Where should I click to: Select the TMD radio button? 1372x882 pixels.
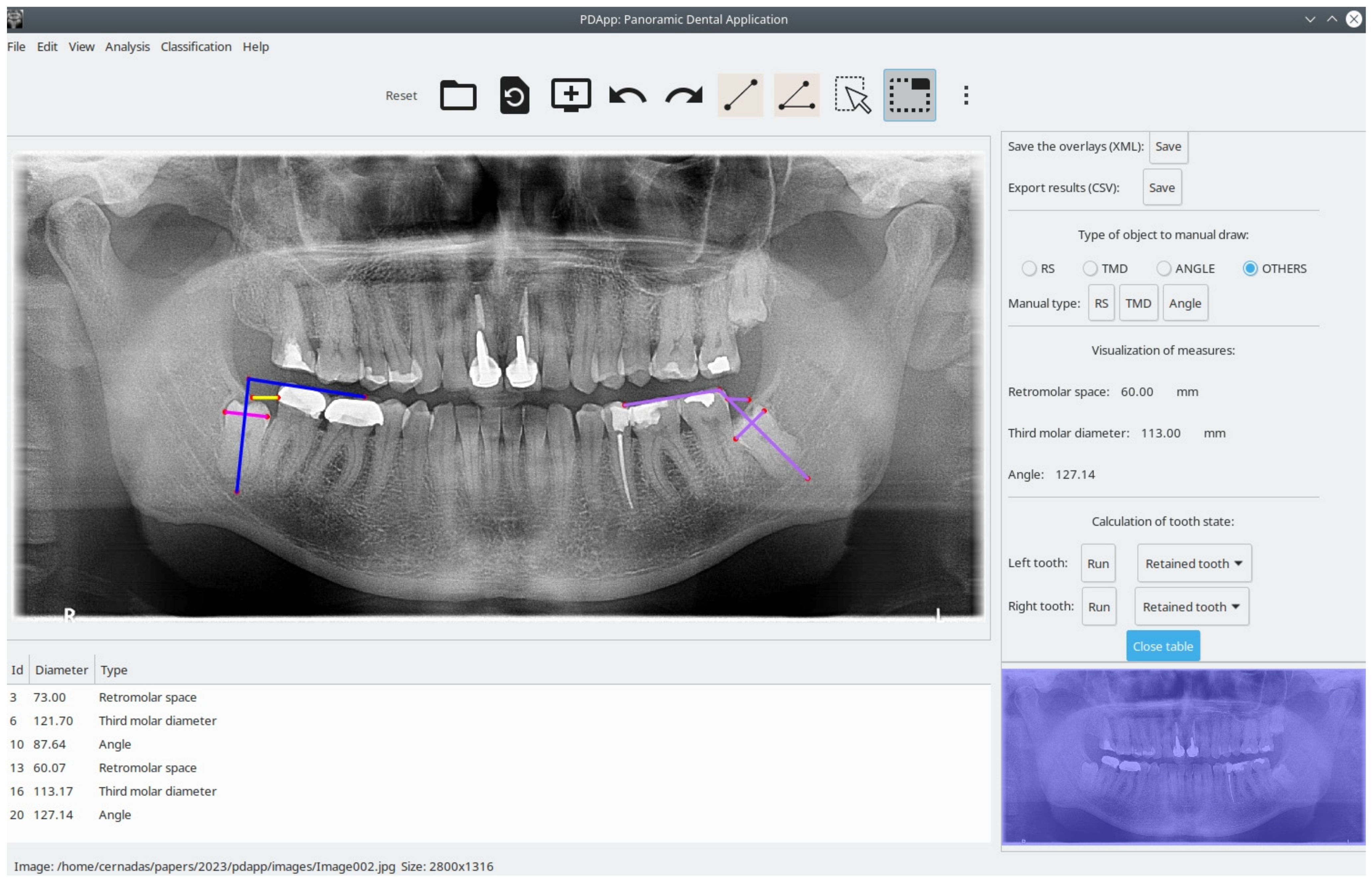click(1090, 269)
